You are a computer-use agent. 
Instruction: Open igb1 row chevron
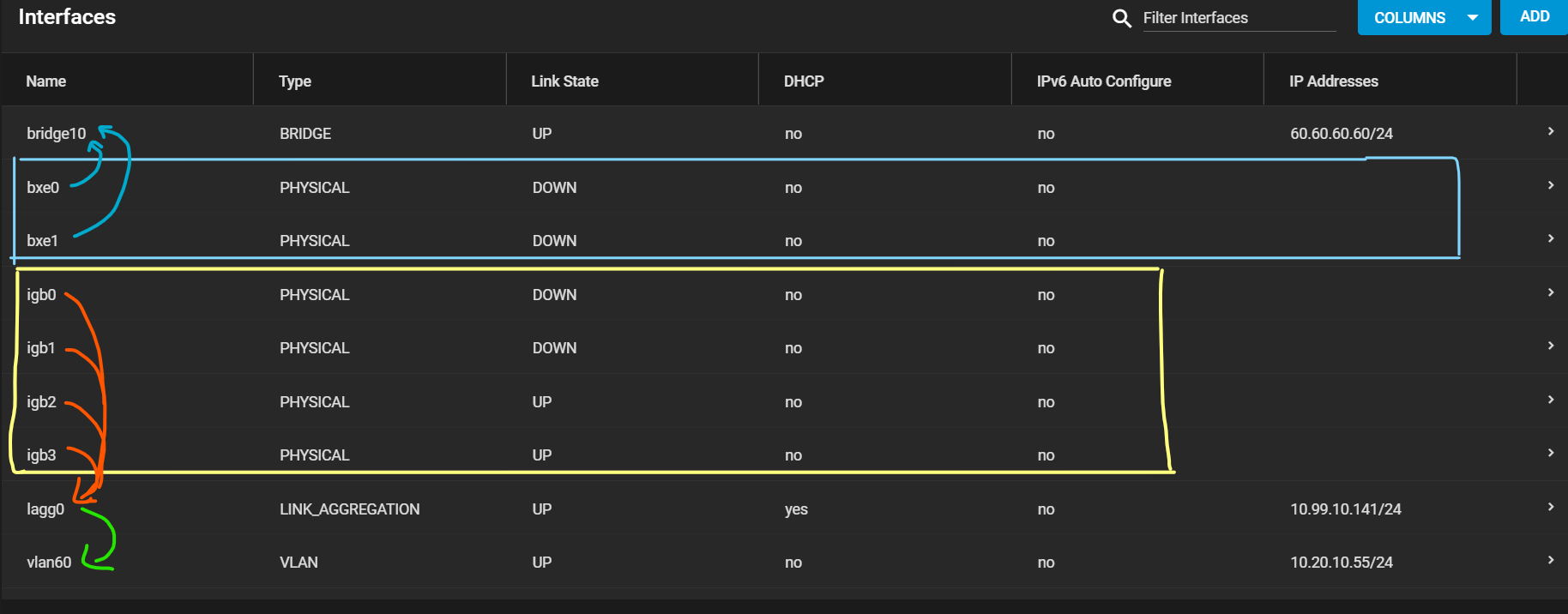1551,346
